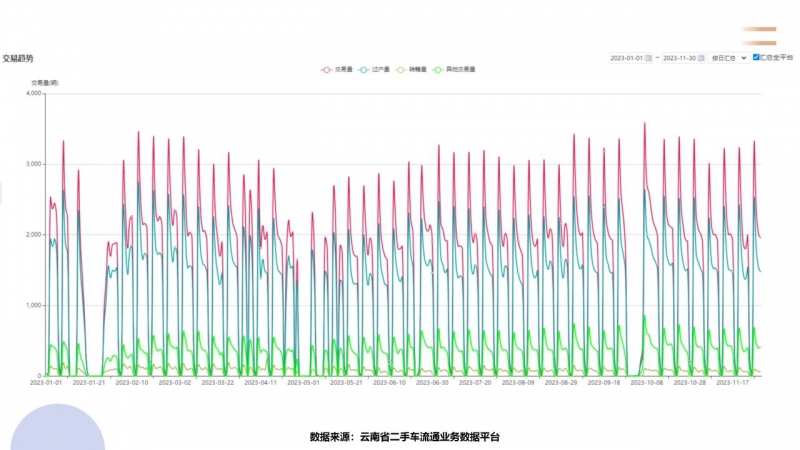Click the 交易趋势 chart title
Viewport: 800px width, 450px height.
point(18,59)
